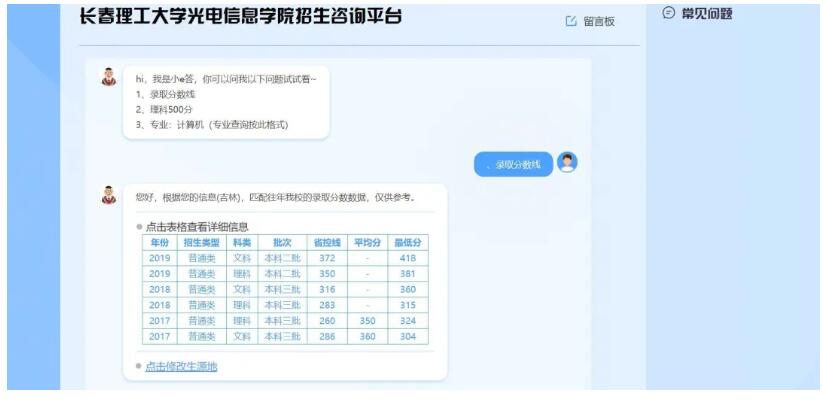Click minimum score cell 304
This screenshot has width=823, height=401.
coord(408,336)
